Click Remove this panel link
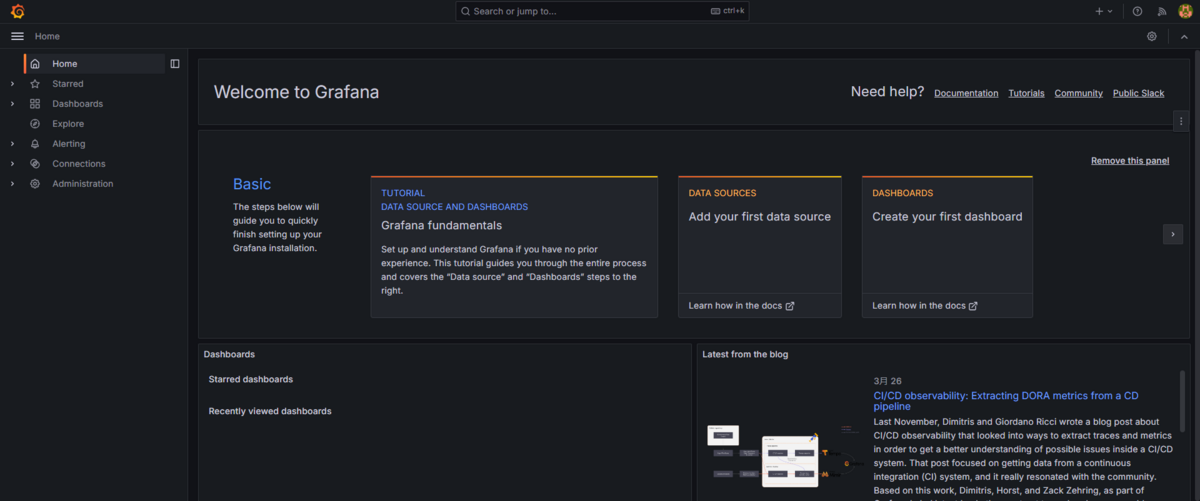Image resolution: width=1200 pixels, height=501 pixels. 1130,161
